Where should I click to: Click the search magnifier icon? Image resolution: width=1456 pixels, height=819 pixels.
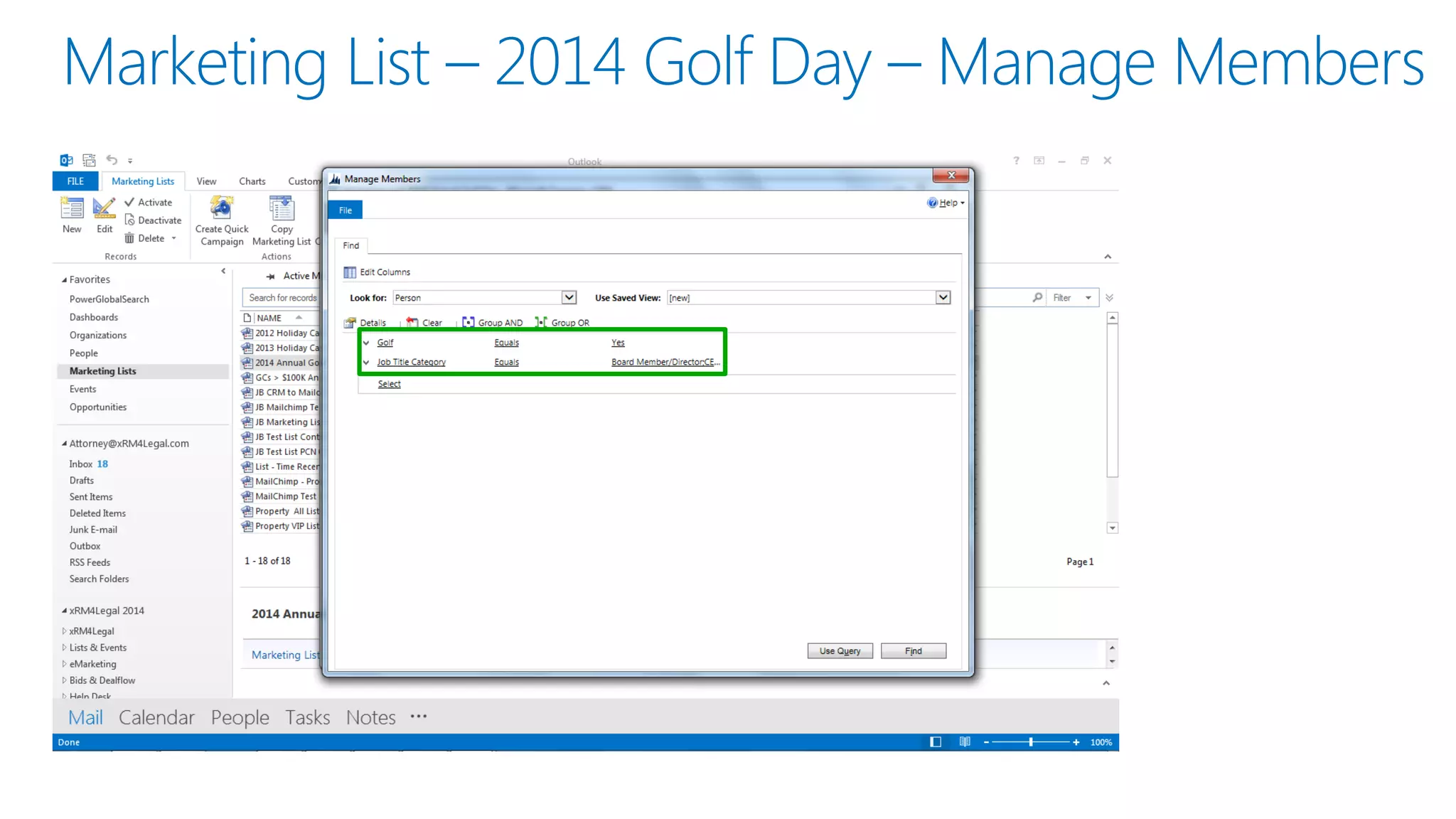tap(1037, 298)
